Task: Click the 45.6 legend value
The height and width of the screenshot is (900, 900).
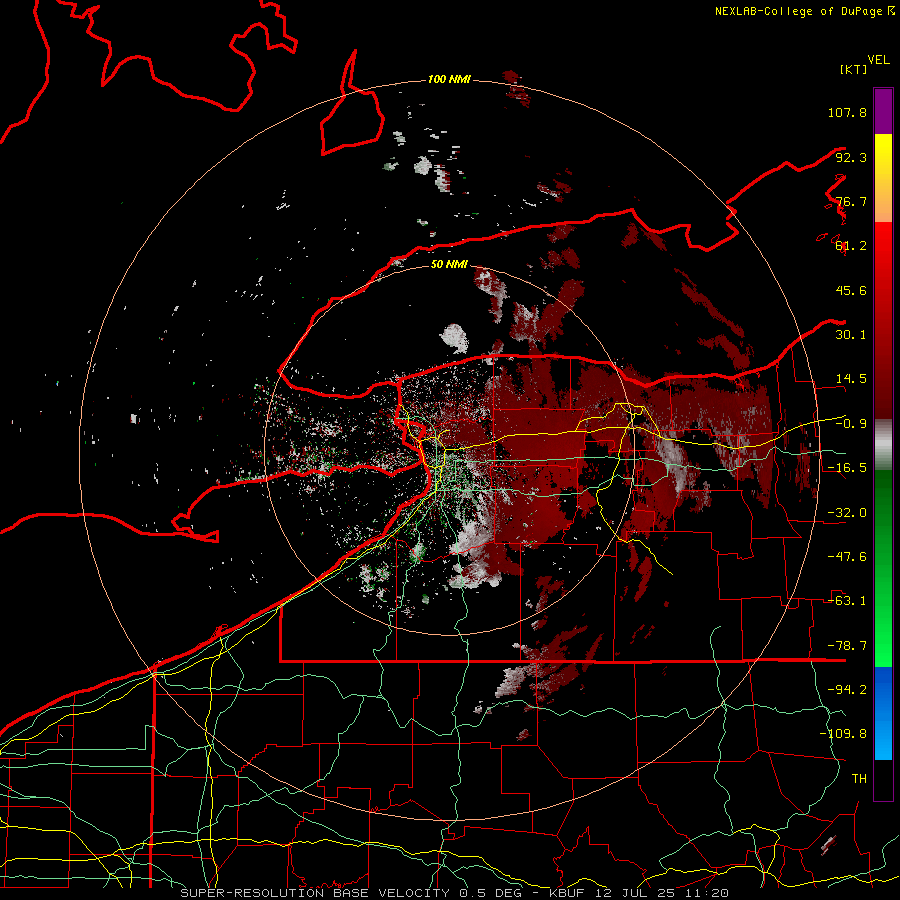Action: click(x=851, y=290)
